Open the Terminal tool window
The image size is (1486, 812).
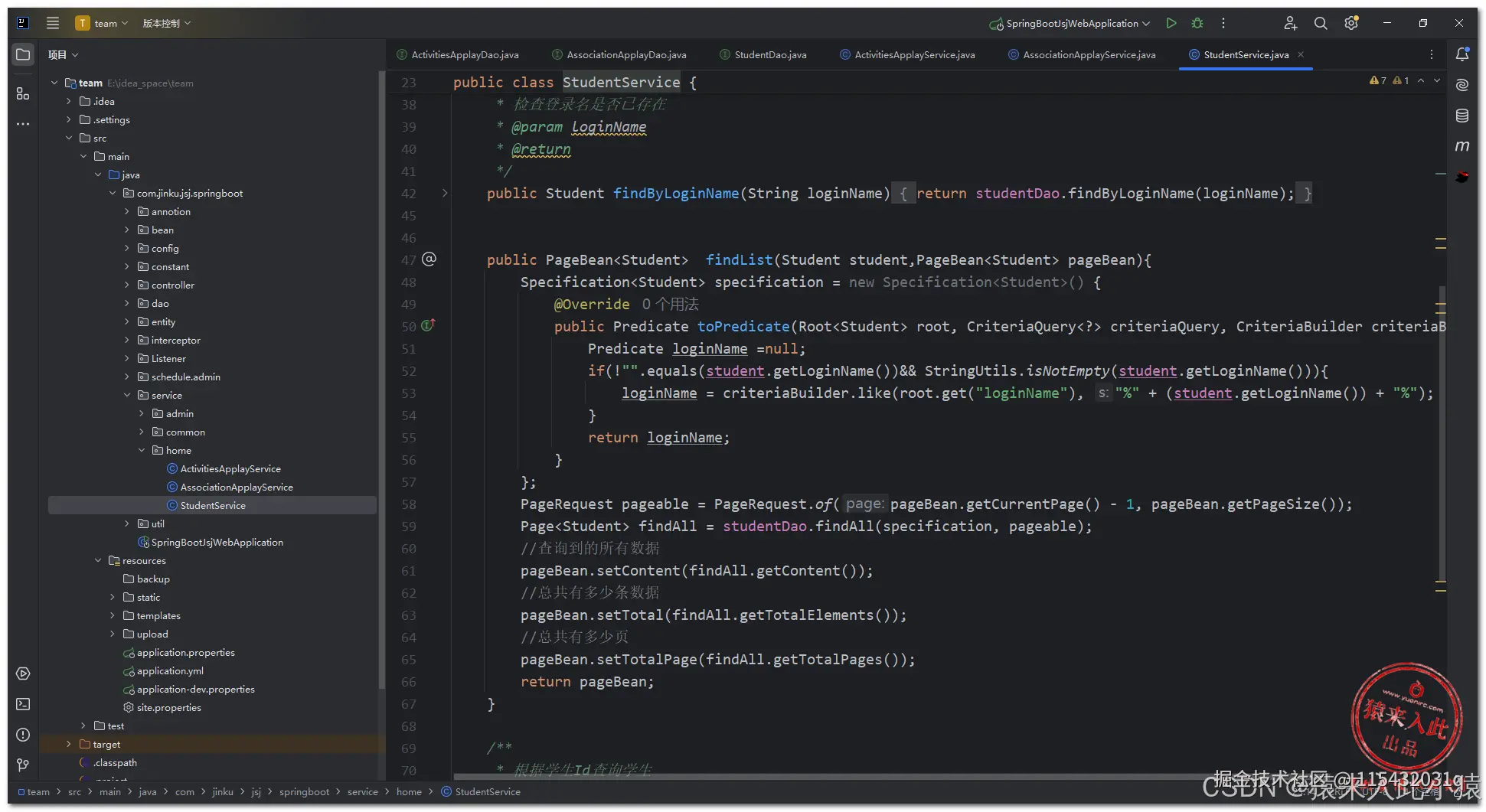(23, 704)
